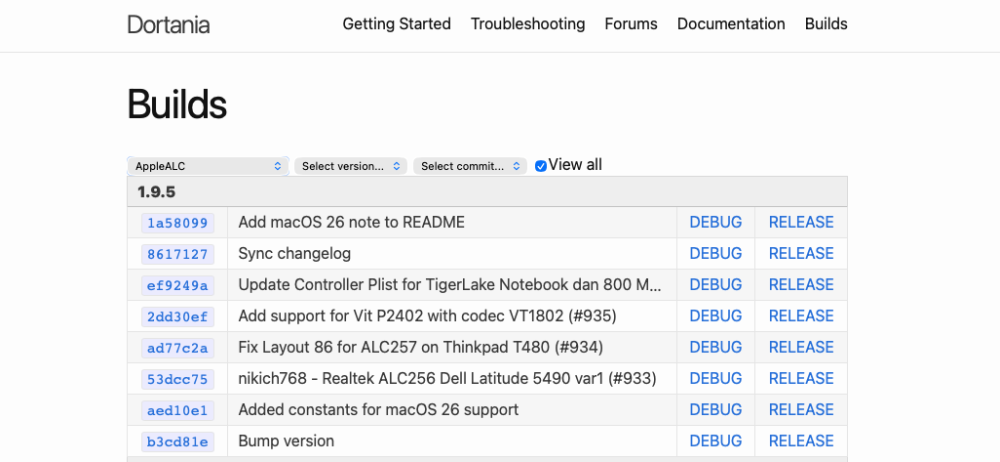
Task: Open the Dortania home logo link
Action: tap(168, 24)
